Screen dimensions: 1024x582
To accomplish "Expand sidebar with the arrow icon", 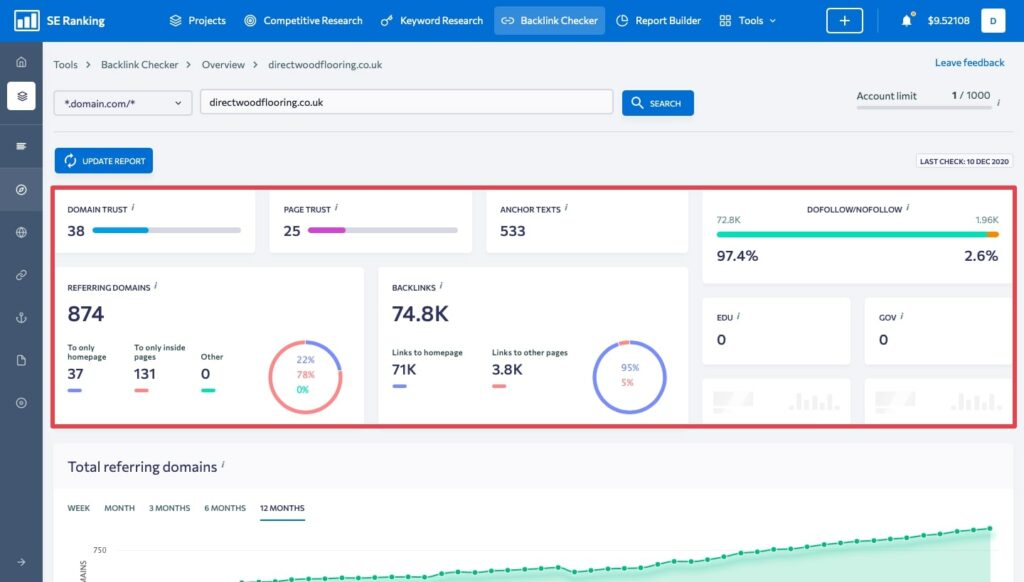I will (x=22, y=562).
